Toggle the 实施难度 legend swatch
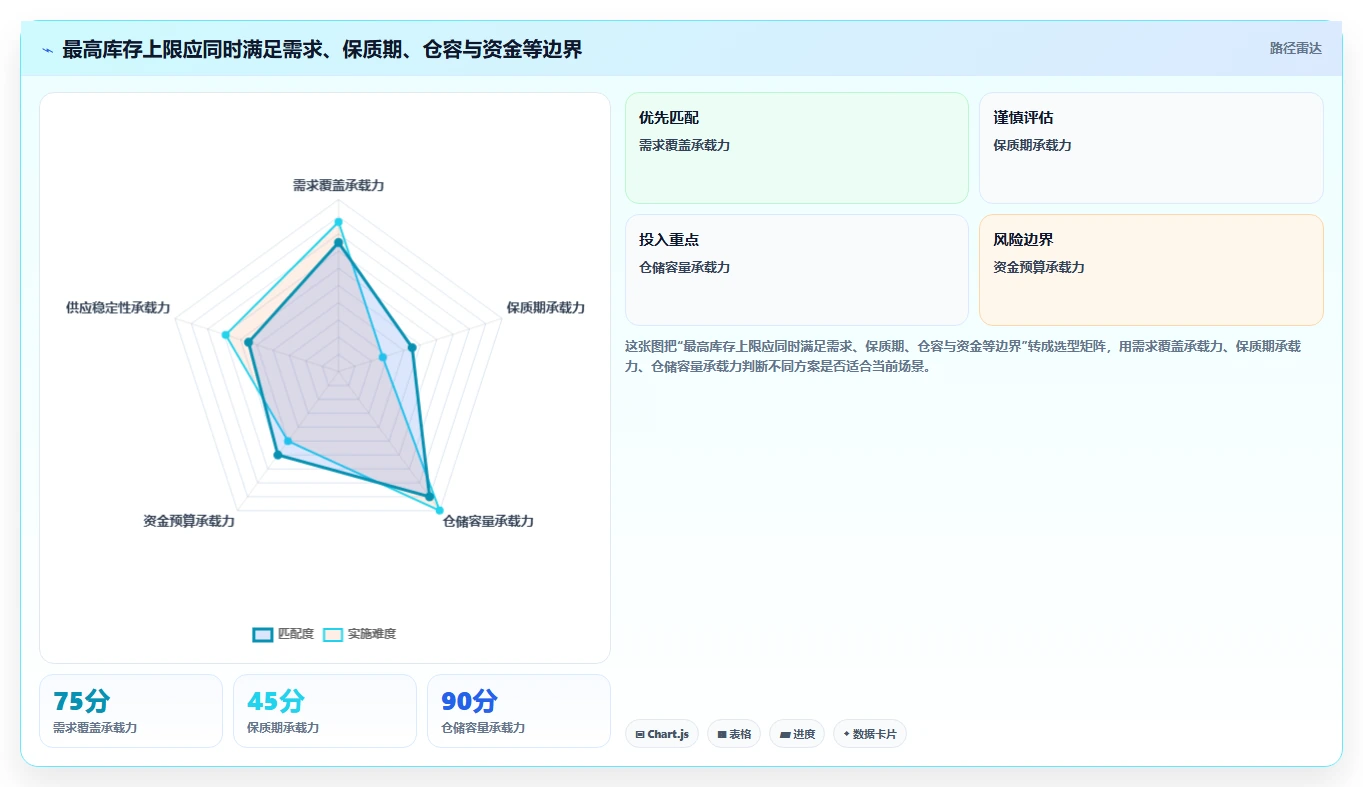Viewport: 1363px width, 787px height. pyautogui.click(x=333, y=634)
